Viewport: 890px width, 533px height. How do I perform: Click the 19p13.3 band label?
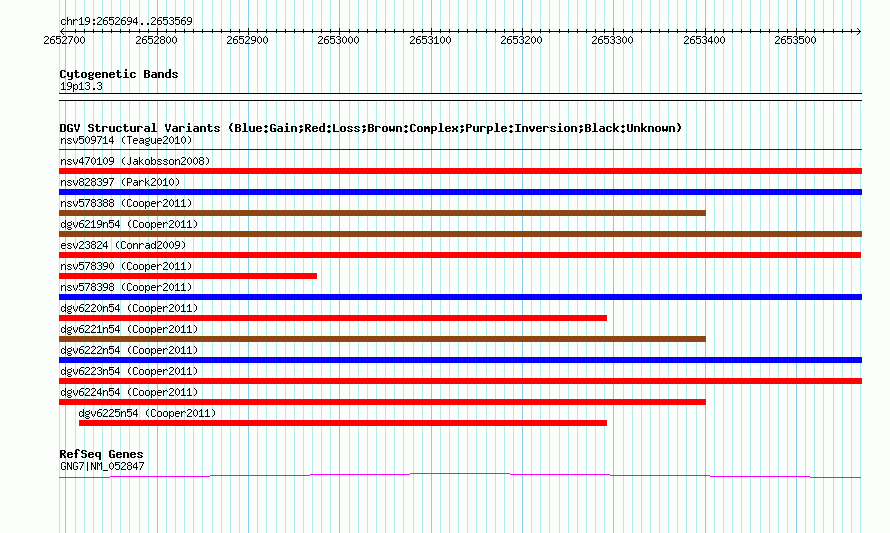[x=81, y=86]
